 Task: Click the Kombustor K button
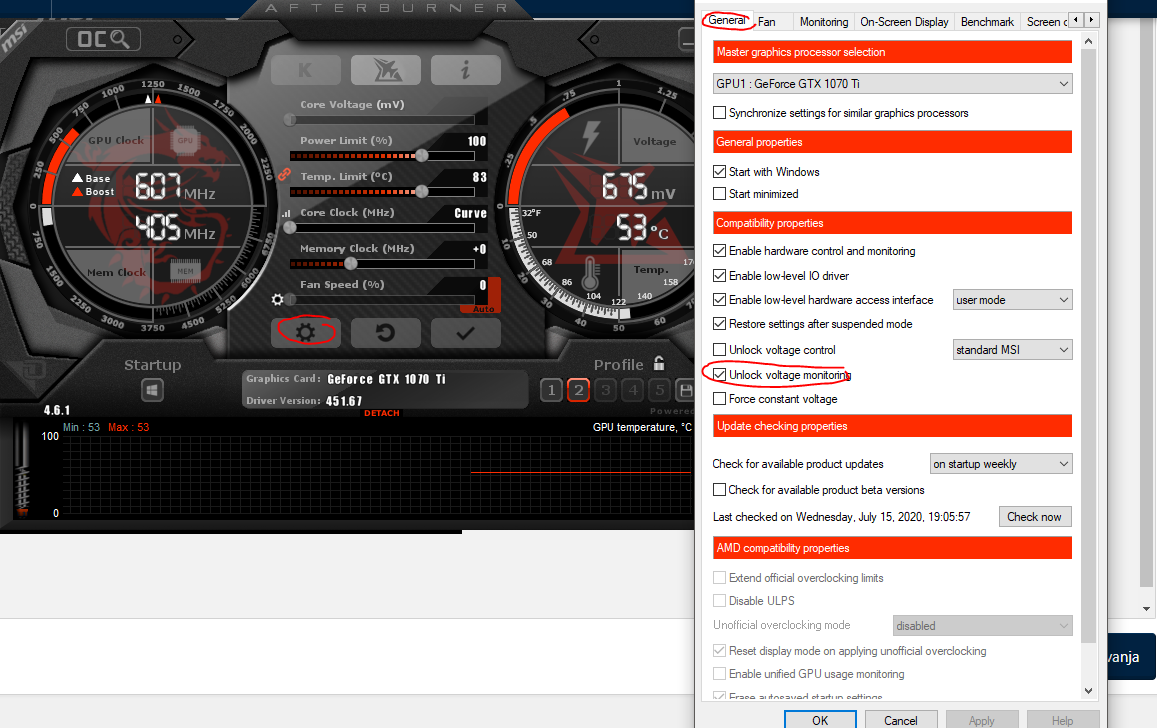tap(305, 70)
